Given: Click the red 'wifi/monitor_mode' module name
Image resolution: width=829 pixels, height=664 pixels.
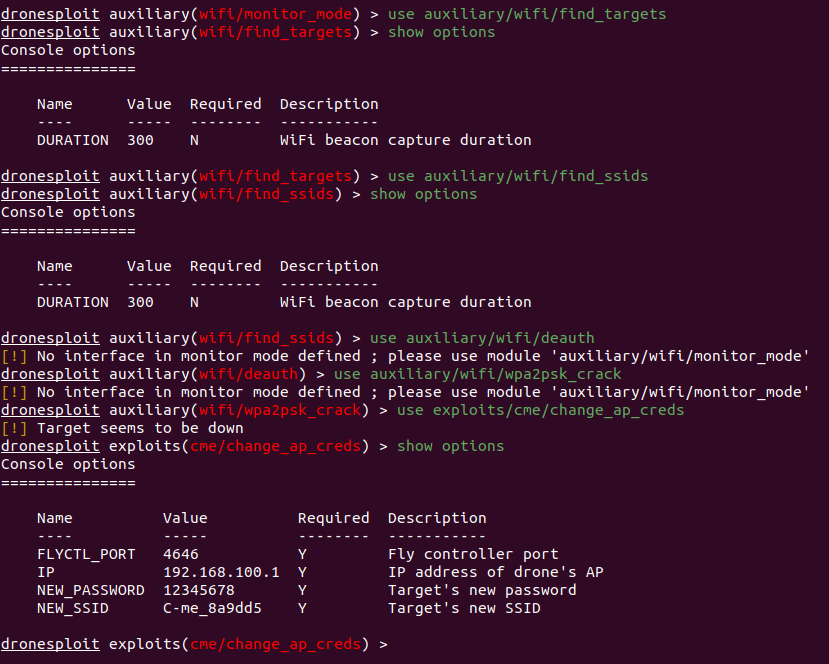Looking at the screenshot, I should coord(275,14).
